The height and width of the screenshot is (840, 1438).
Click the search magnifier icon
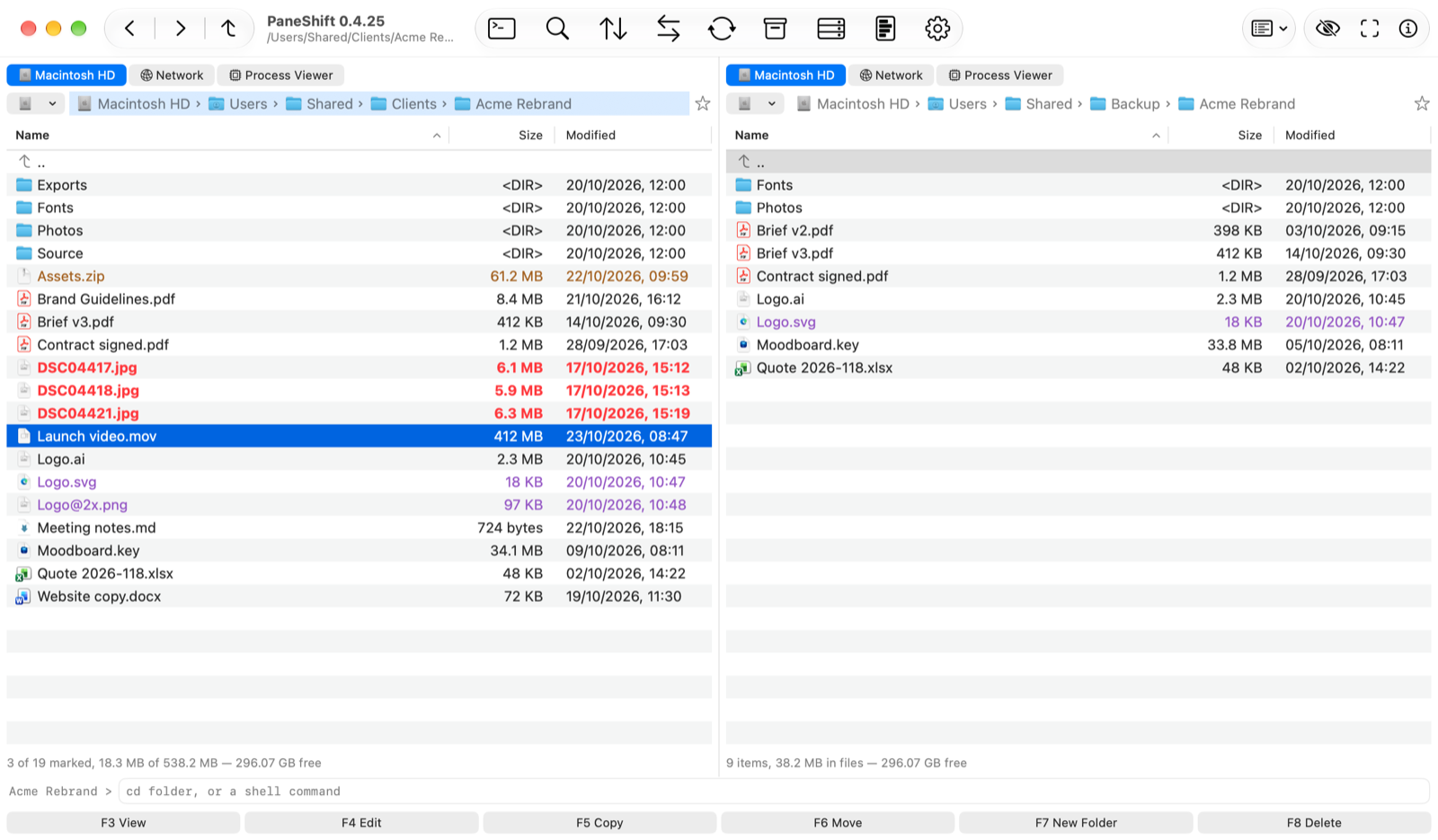pos(557,29)
